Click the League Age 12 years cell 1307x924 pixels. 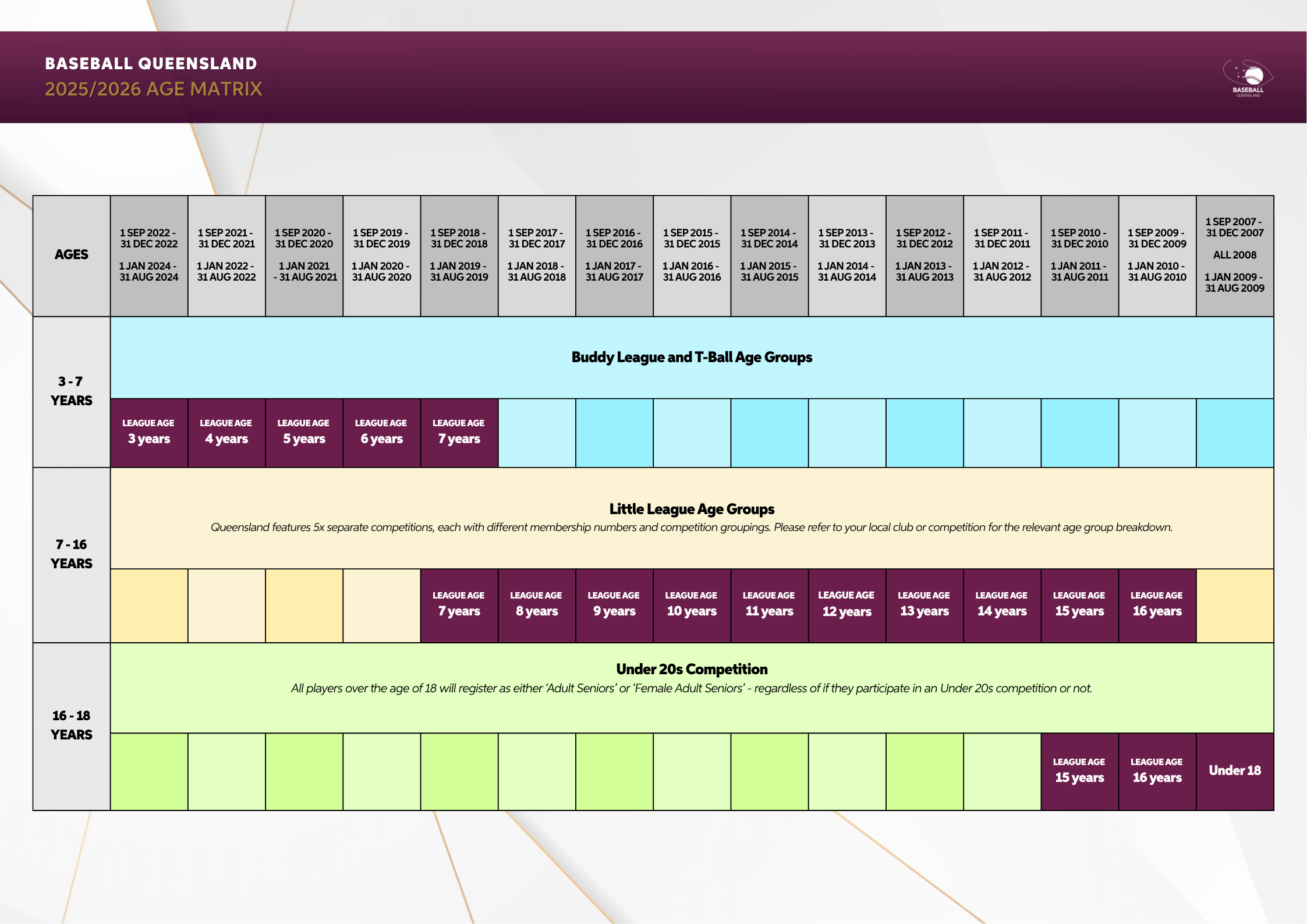tap(846, 604)
